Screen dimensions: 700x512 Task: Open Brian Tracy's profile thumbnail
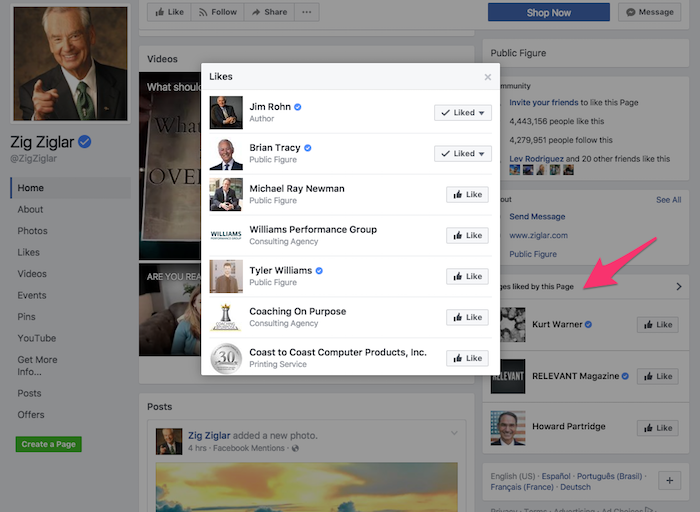click(x=226, y=154)
